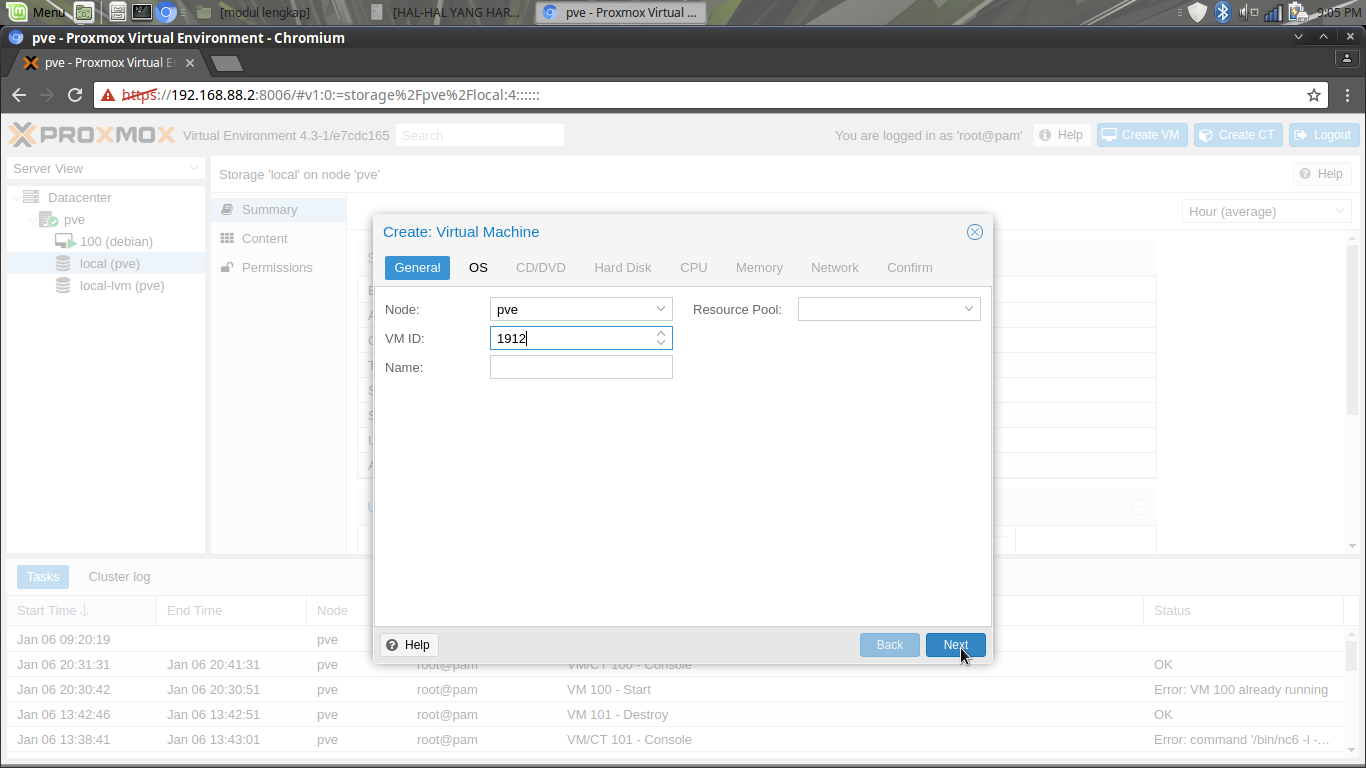Expand the Resource Pool dropdown
1366x768 pixels.
coord(889,309)
